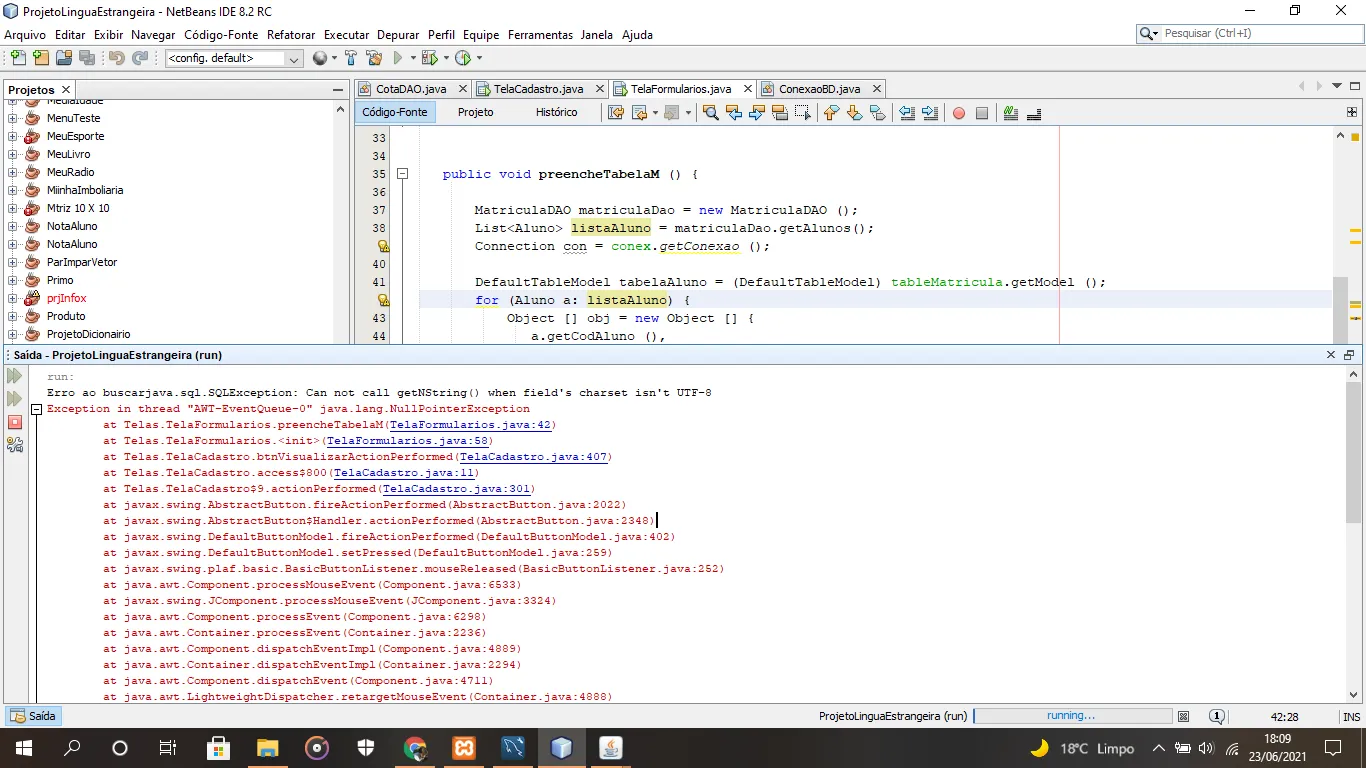This screenshot has width=1366, height=768.
Task: Start macro recording with red circle icon
Action: (958, 113)
